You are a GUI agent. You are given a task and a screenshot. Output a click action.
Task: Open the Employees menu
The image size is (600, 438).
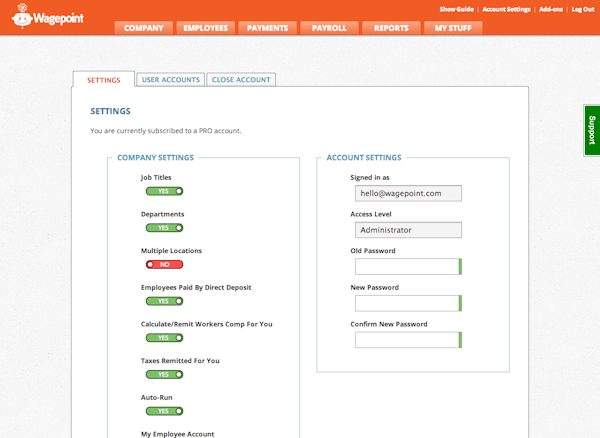[206, 28]
